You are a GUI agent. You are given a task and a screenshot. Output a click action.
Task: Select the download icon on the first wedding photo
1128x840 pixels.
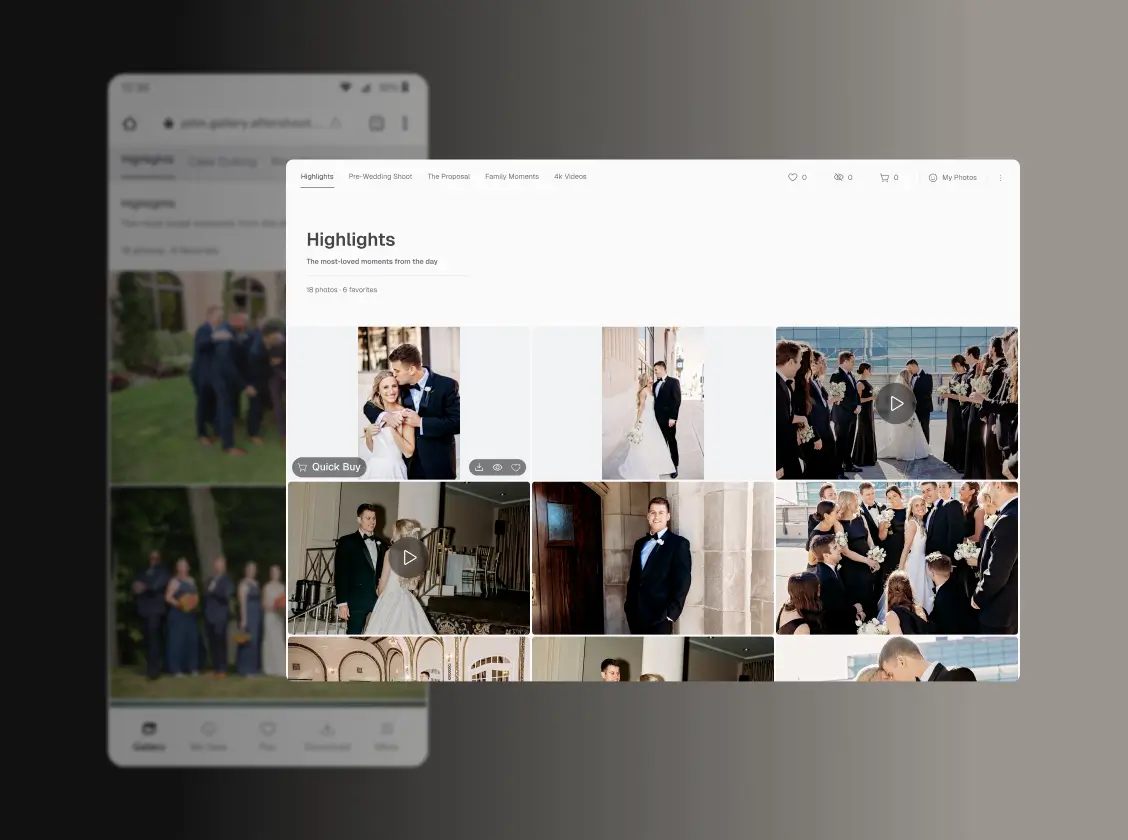(x=478, y=467)
